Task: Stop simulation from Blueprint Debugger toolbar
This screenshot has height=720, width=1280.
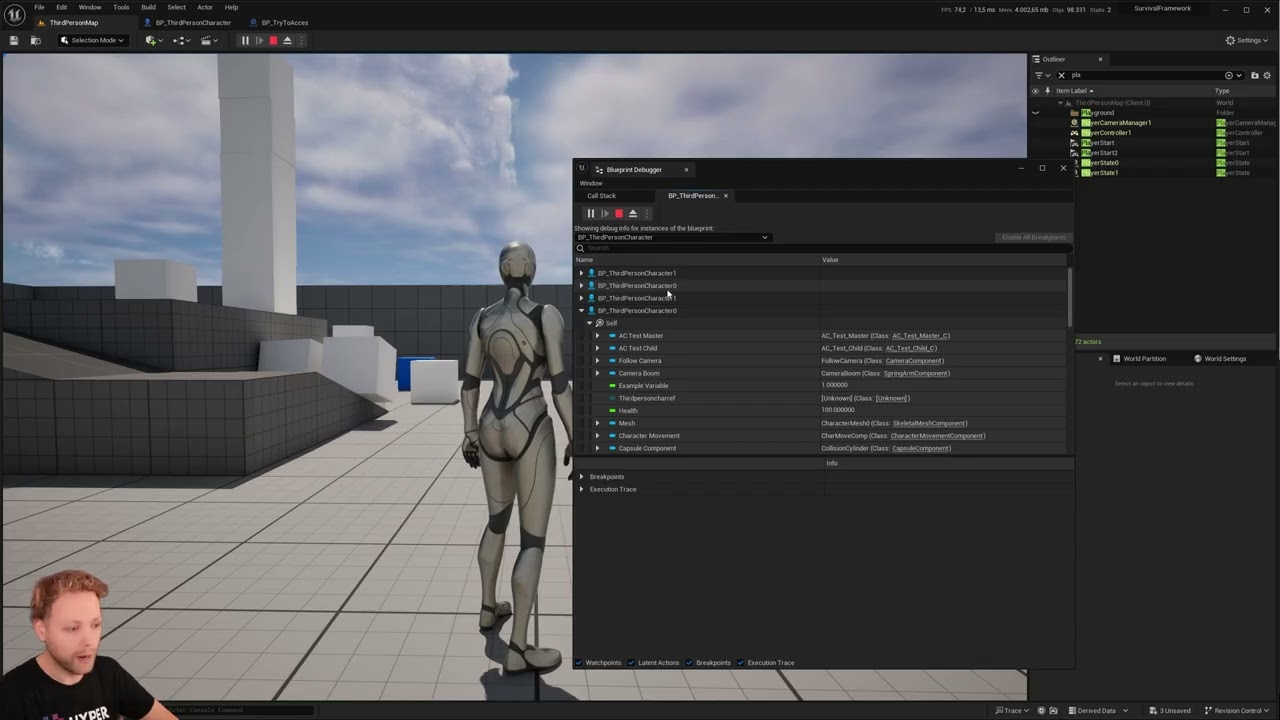Action: (x=618, y=213)
